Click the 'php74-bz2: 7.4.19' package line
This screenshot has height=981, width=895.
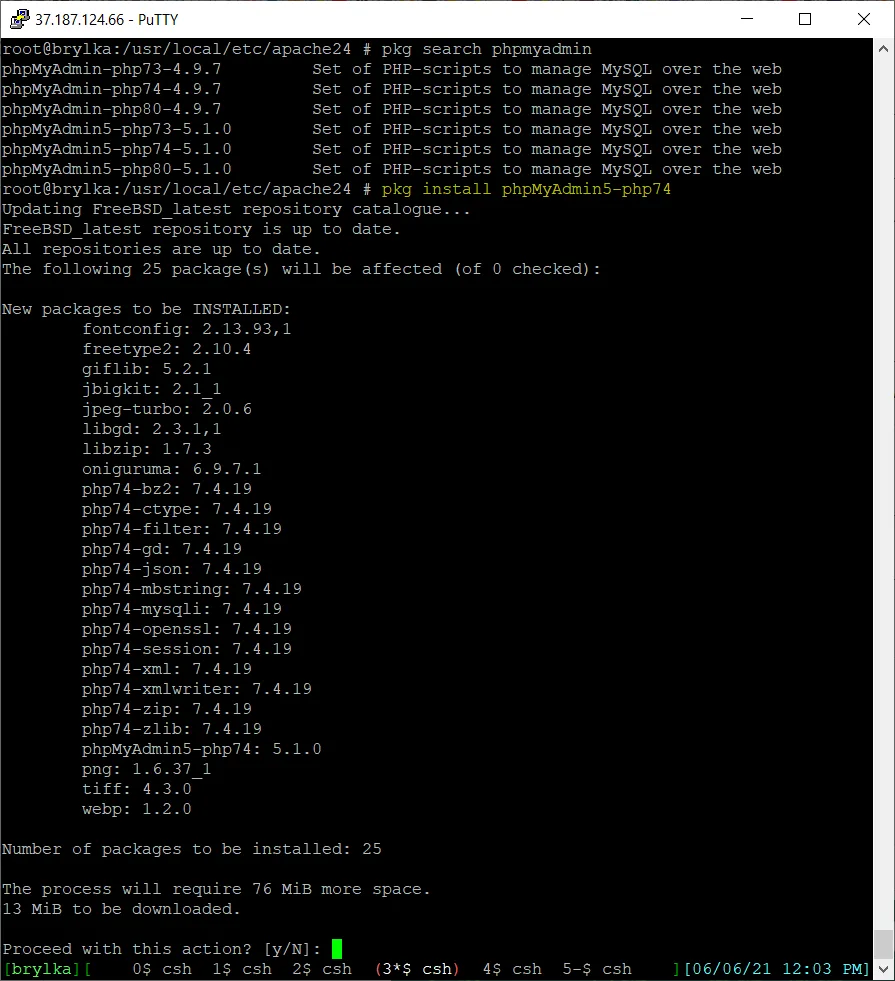[166, 489]
